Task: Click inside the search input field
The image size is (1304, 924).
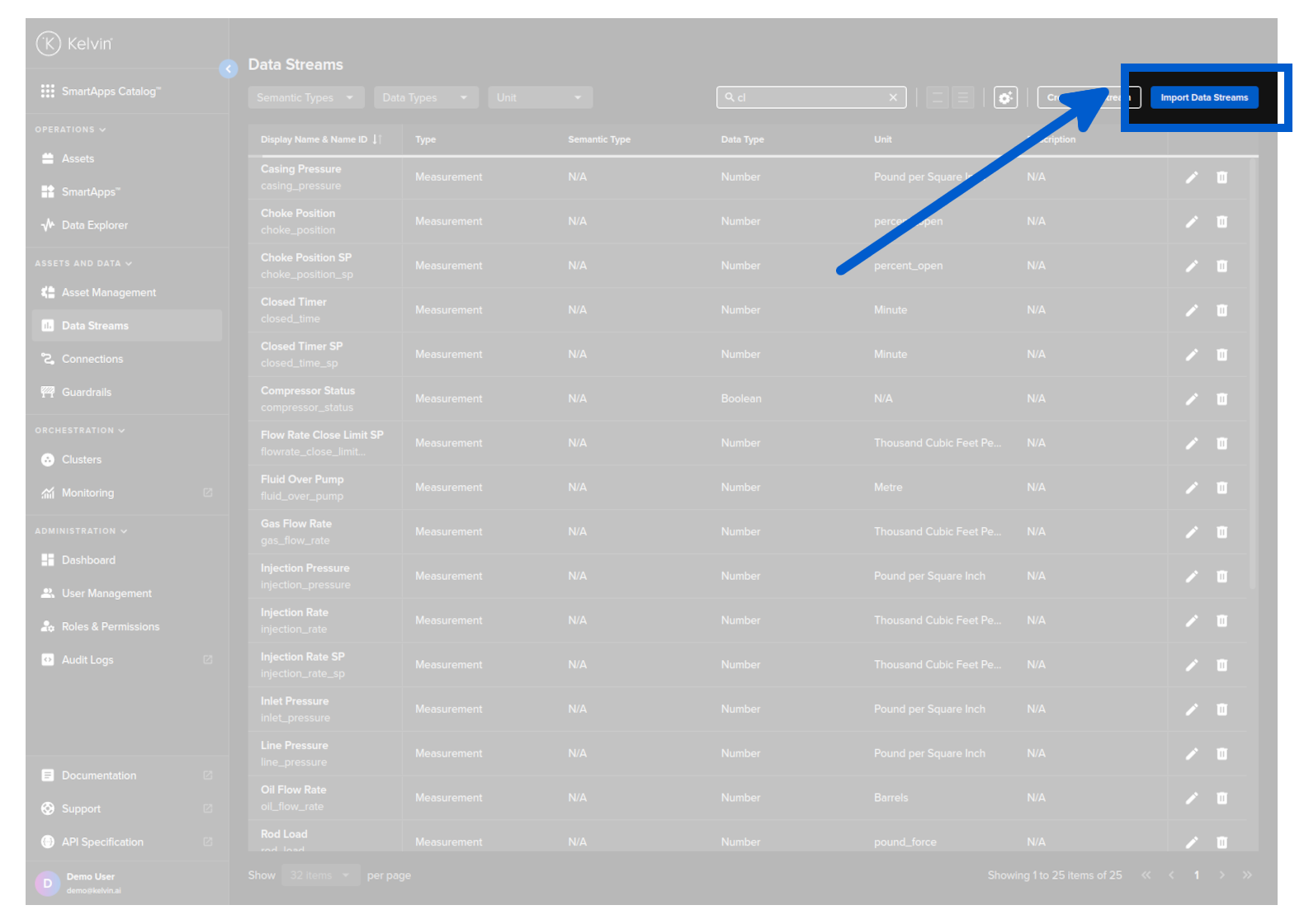Action: [809, 97]
